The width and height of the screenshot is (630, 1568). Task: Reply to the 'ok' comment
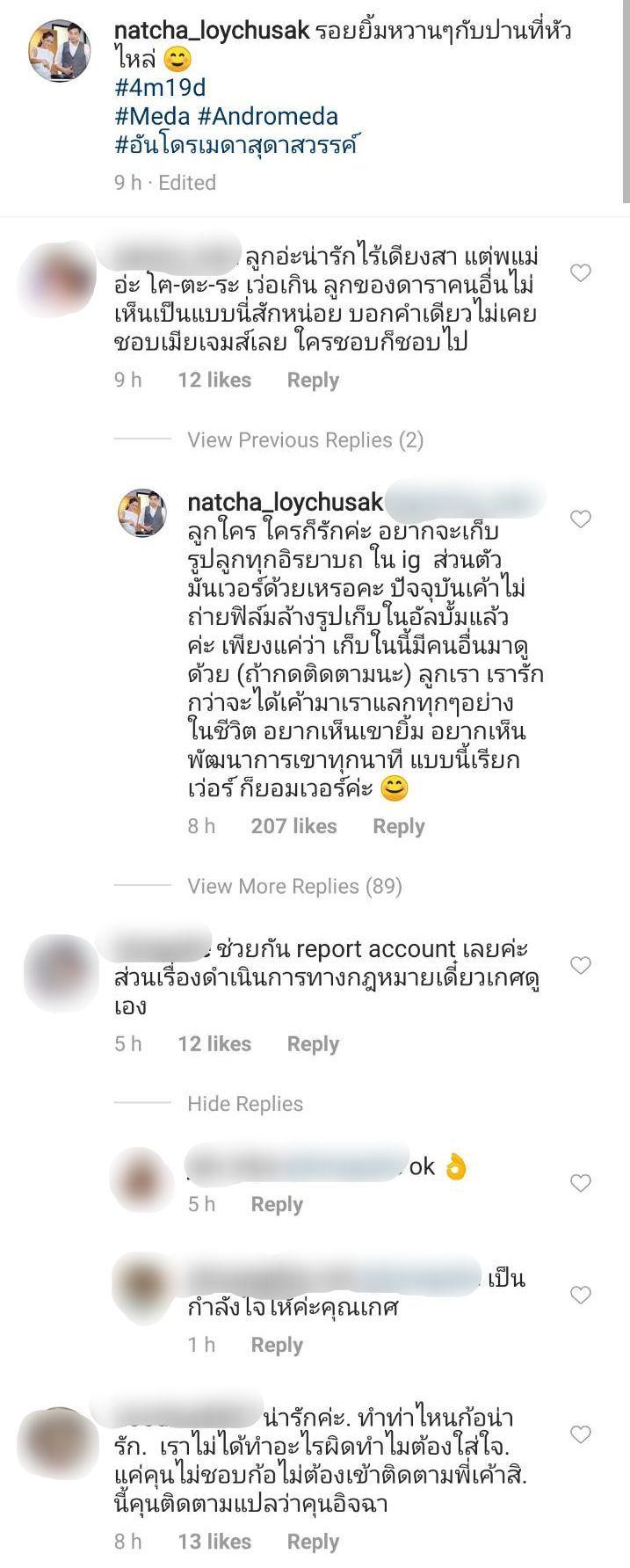277,1204
